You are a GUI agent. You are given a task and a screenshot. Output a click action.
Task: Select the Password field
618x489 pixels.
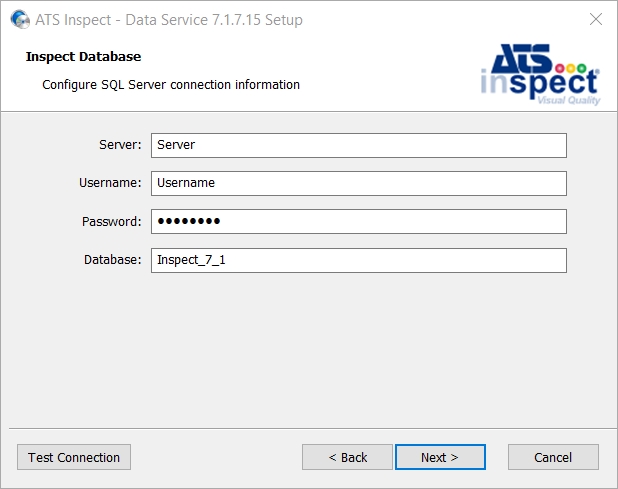click(359, 221)
